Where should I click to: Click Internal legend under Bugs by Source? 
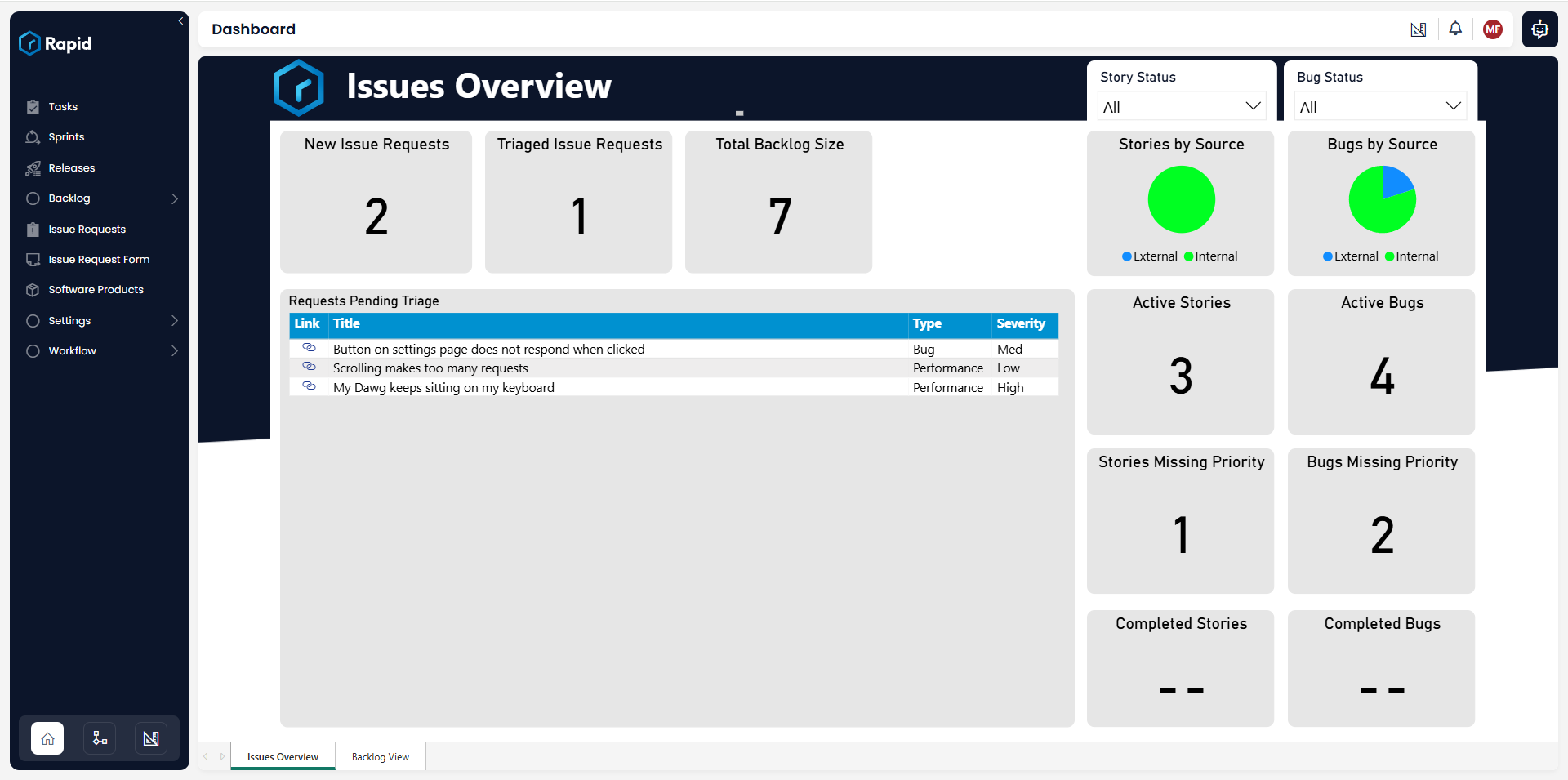pos(1412,256)
